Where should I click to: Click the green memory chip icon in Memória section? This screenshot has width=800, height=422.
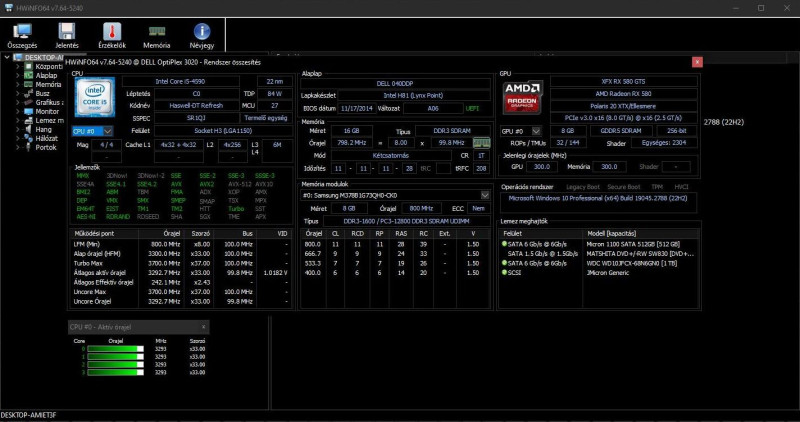click(481, 143)
